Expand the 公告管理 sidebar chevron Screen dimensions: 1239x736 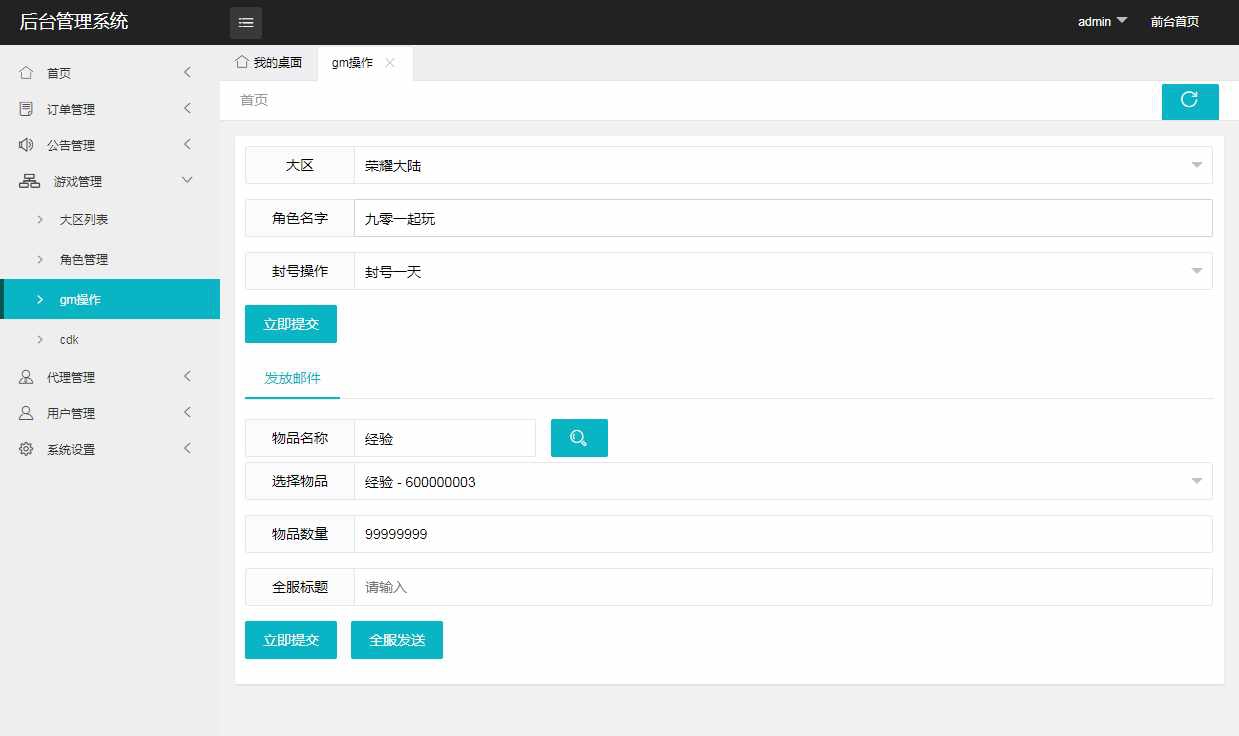[x=188, y=144]
